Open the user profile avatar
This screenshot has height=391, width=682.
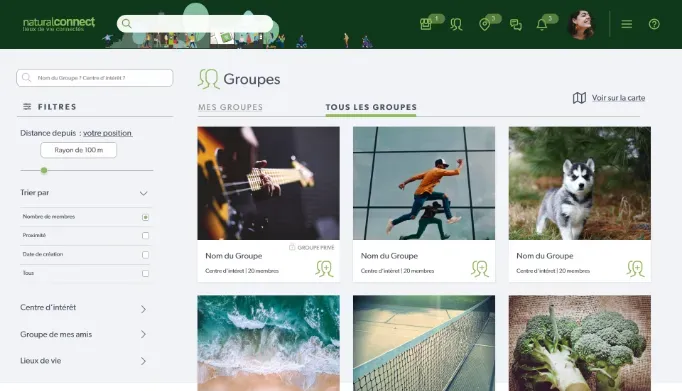tap(581, 24)
